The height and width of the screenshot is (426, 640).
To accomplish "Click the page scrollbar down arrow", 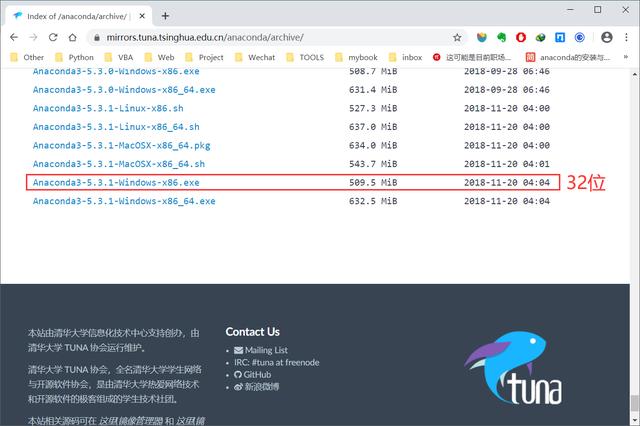I will coord(635,419).
